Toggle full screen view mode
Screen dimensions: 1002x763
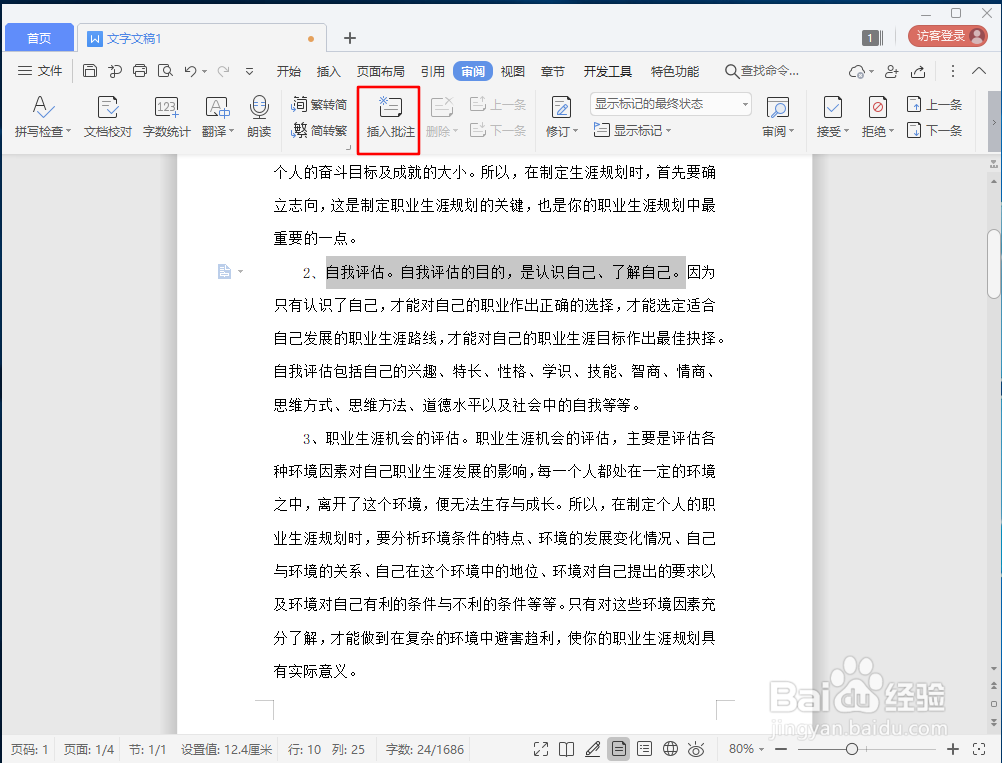click(541, 748)
